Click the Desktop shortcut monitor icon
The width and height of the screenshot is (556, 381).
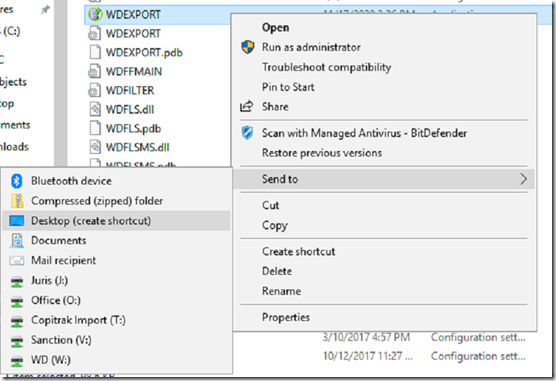17,221
